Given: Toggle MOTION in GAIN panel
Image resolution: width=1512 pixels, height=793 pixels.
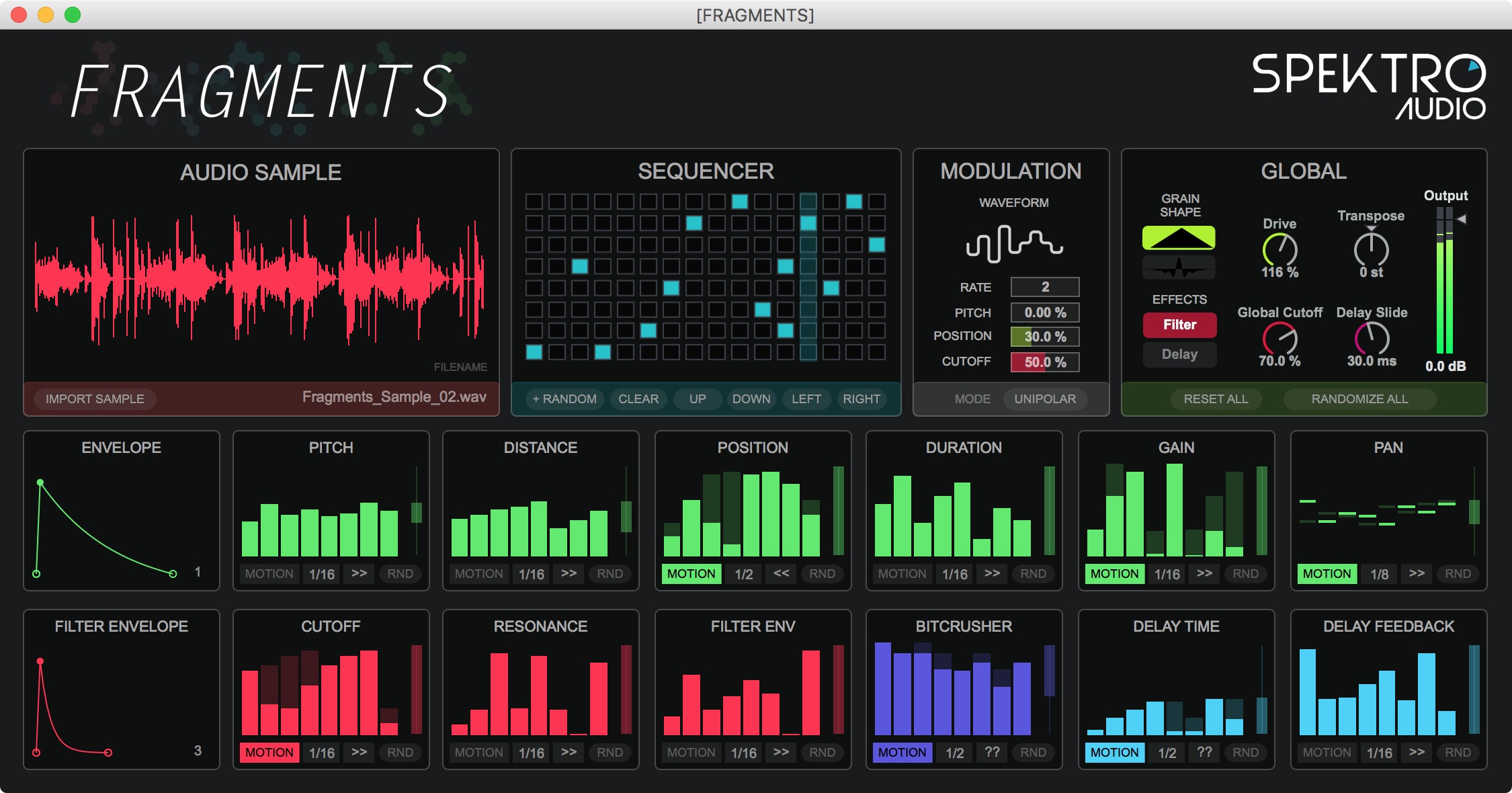Looking at the screenshot, I should 1114,574.
